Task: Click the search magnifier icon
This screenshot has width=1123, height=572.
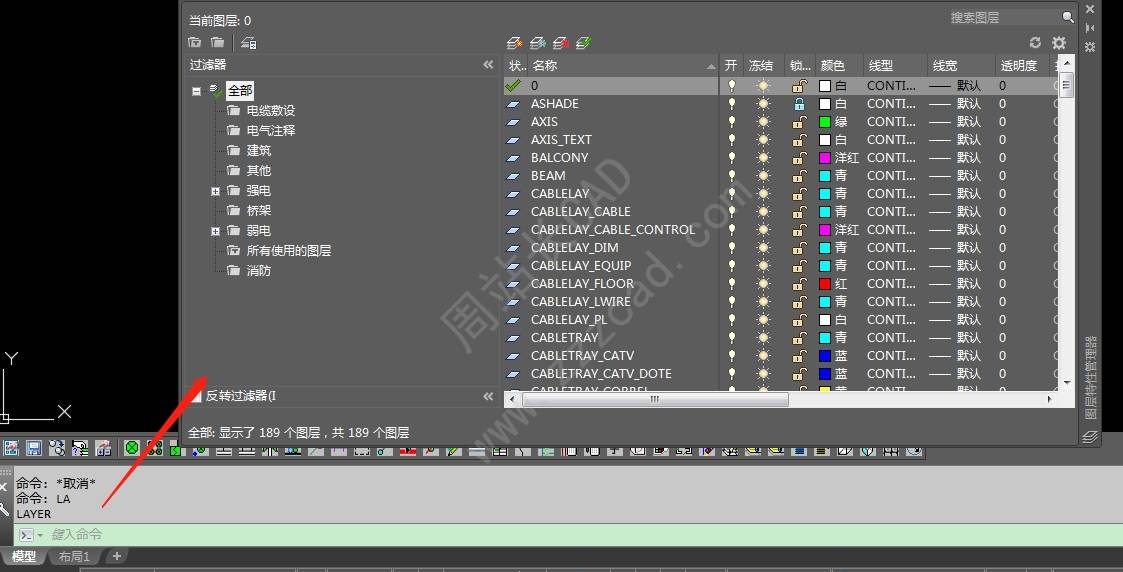Action: click(x=1068, y=17)
